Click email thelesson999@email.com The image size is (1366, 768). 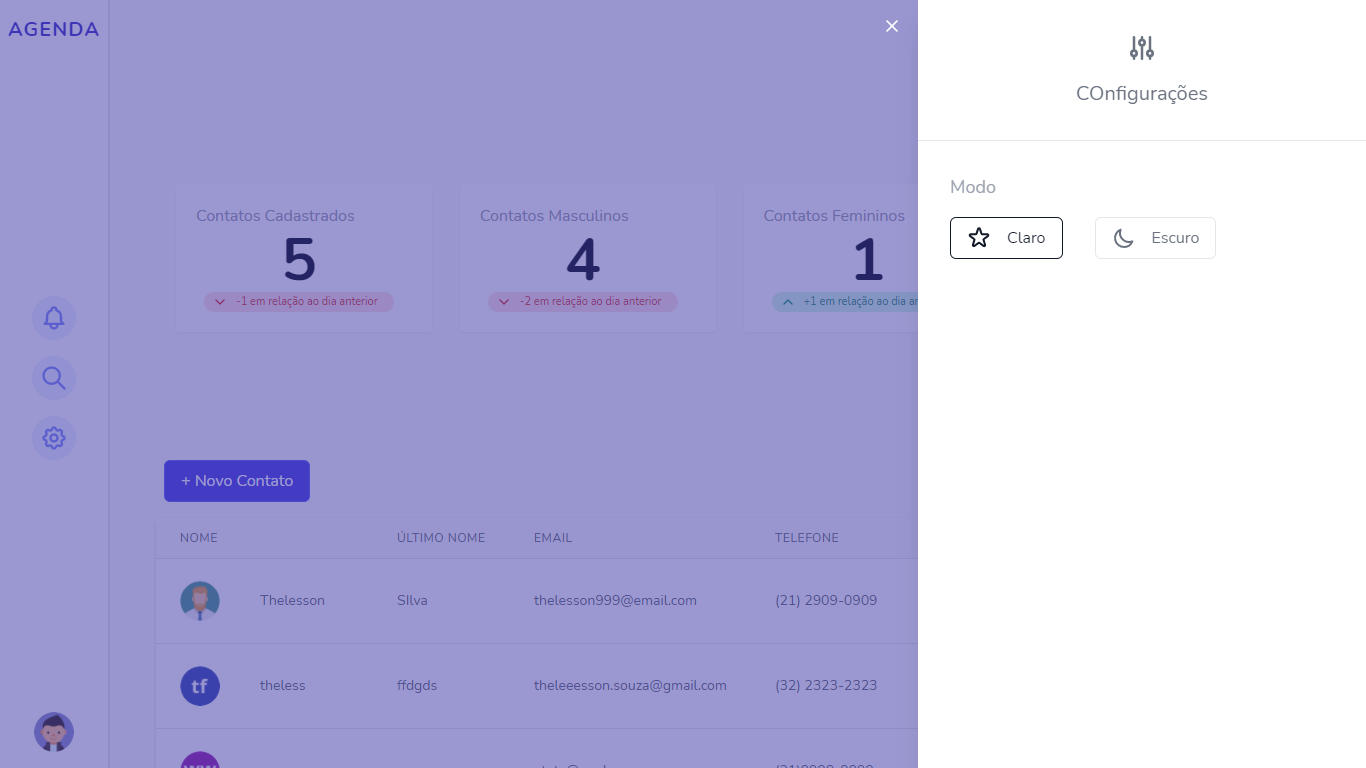(615, 601)
